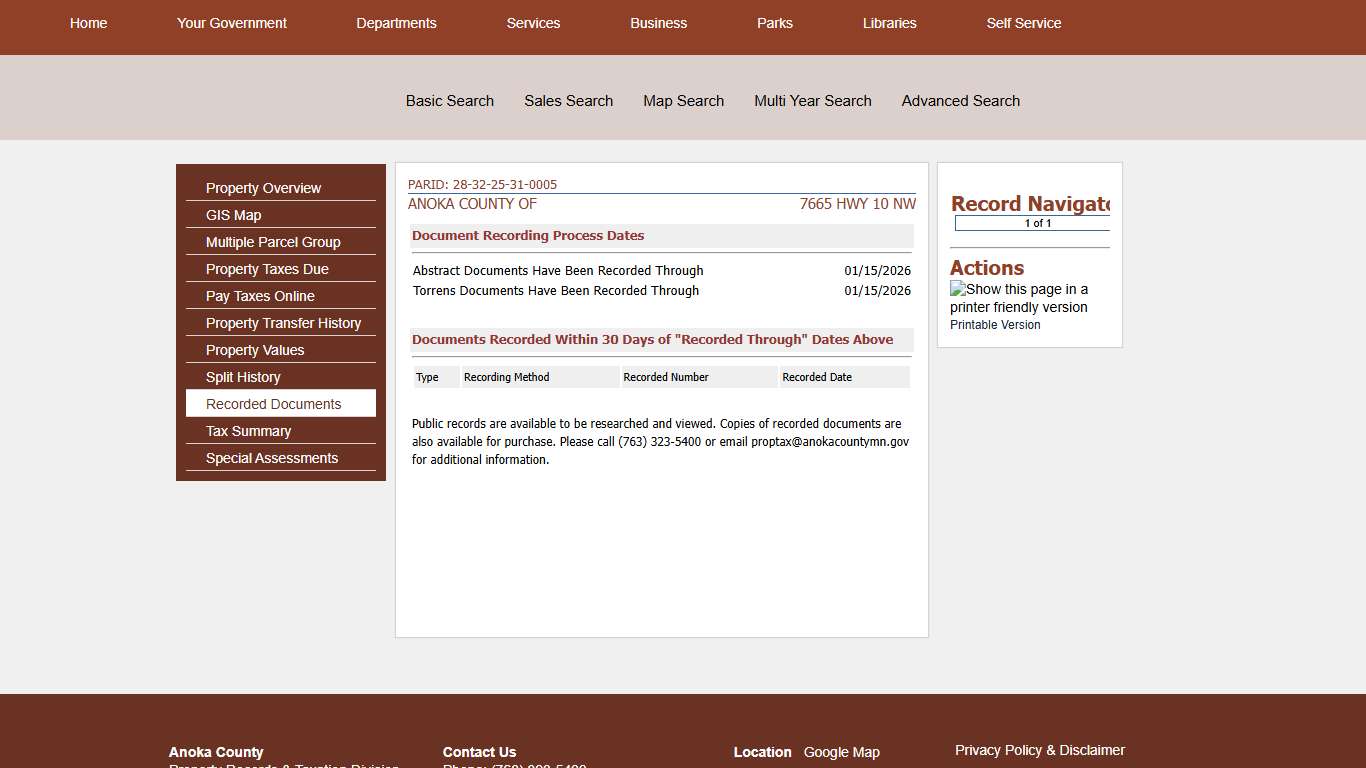Switch to Sales Search tab
This screenshot has height=768, width=1366.
pyautogui.click(x=568, y=101)
